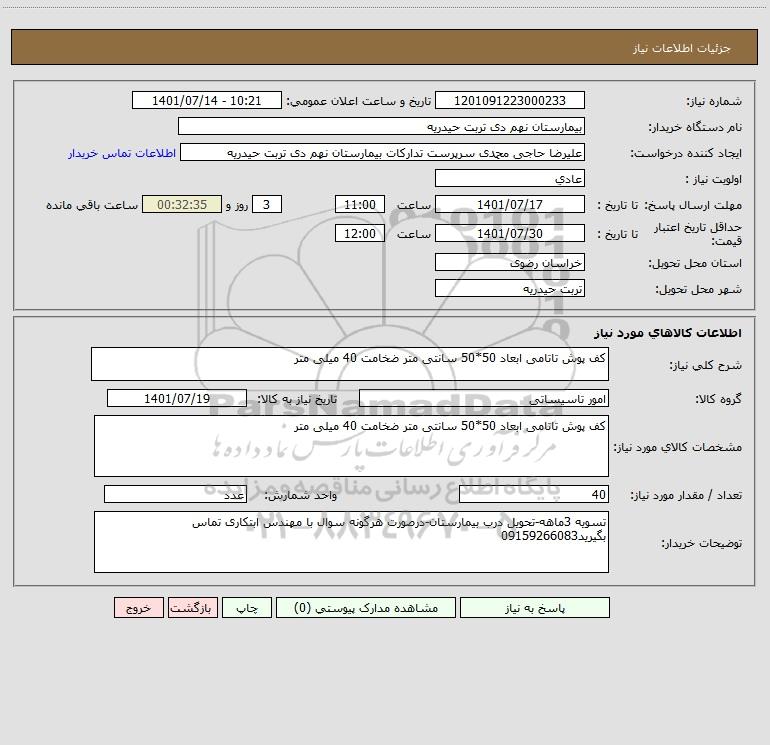770x745 pixels.
Task: Click the 'واحد شمارش:' label
Action: click(301, 496)
